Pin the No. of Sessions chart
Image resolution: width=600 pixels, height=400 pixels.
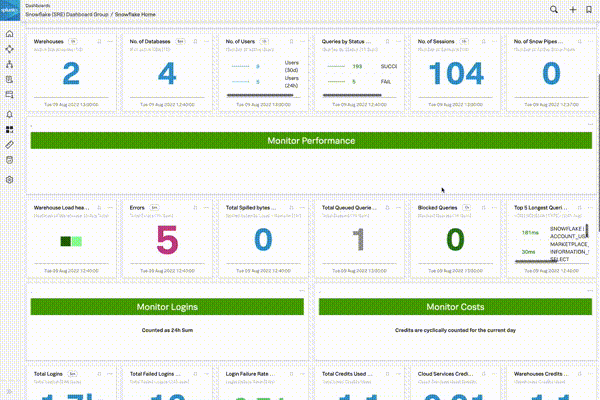pyautogui.click(x=483, y=42)
